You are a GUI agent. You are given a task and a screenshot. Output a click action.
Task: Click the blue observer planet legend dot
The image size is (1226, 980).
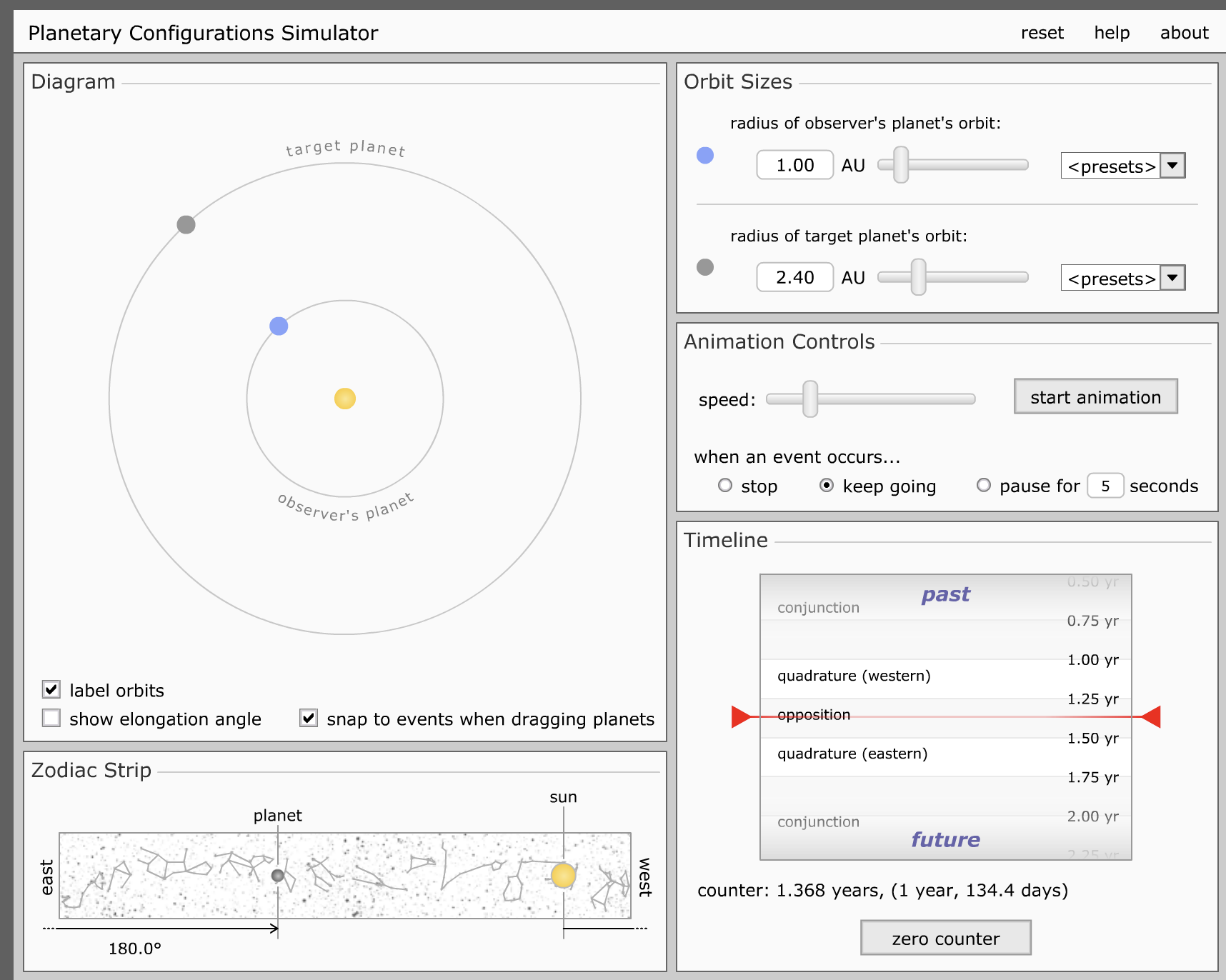point(705,155)
